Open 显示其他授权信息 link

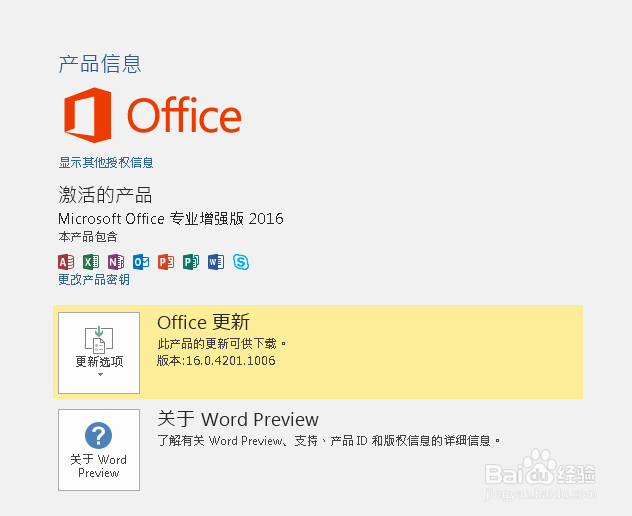106,162
